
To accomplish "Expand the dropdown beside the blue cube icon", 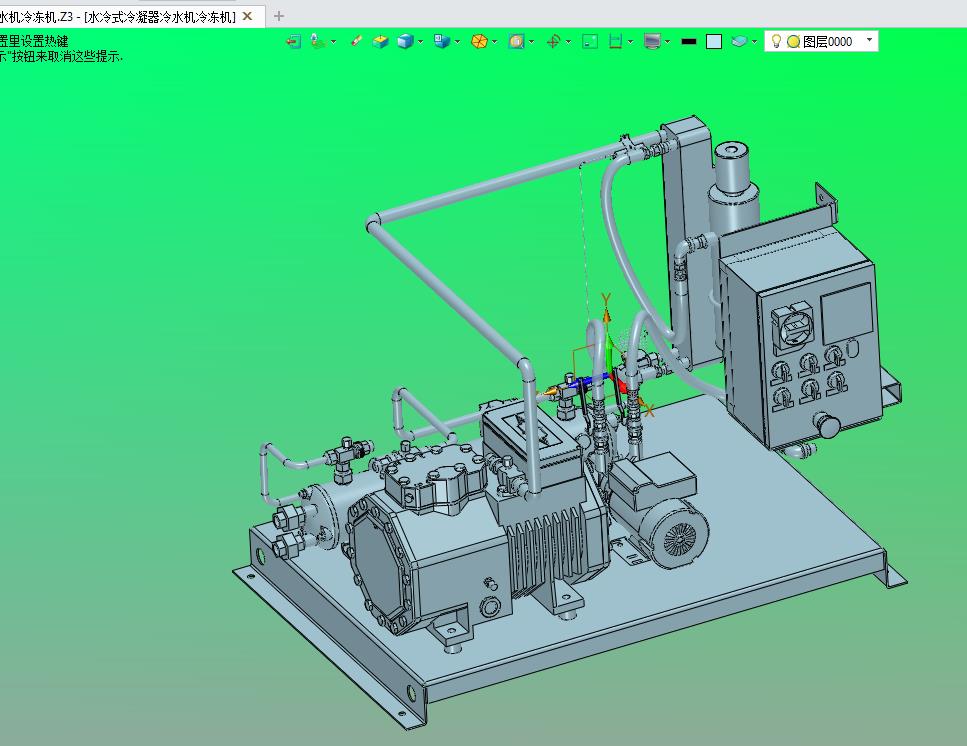I will tap(421, 42).
